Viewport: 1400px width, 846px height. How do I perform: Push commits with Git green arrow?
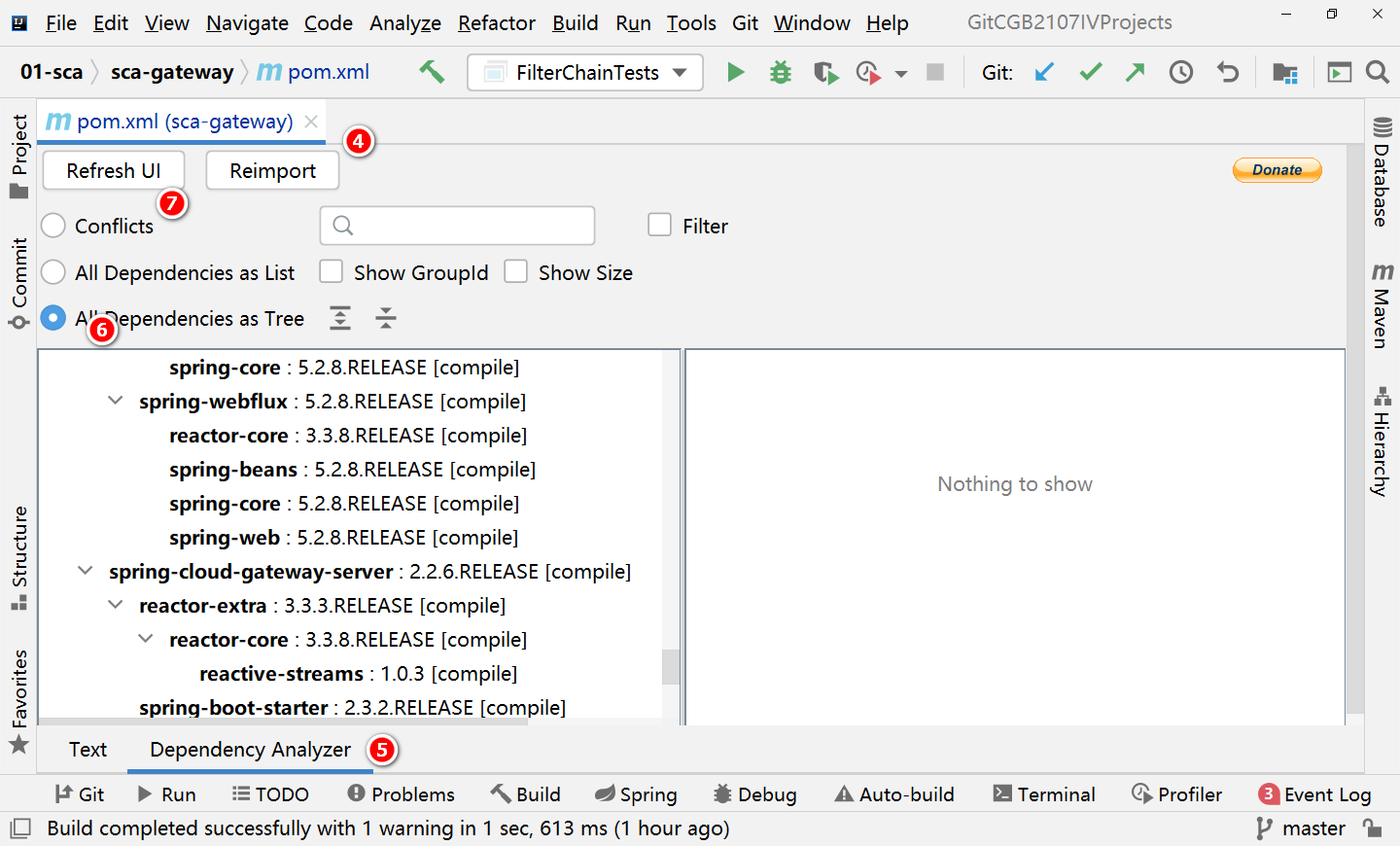(1136, 72)
